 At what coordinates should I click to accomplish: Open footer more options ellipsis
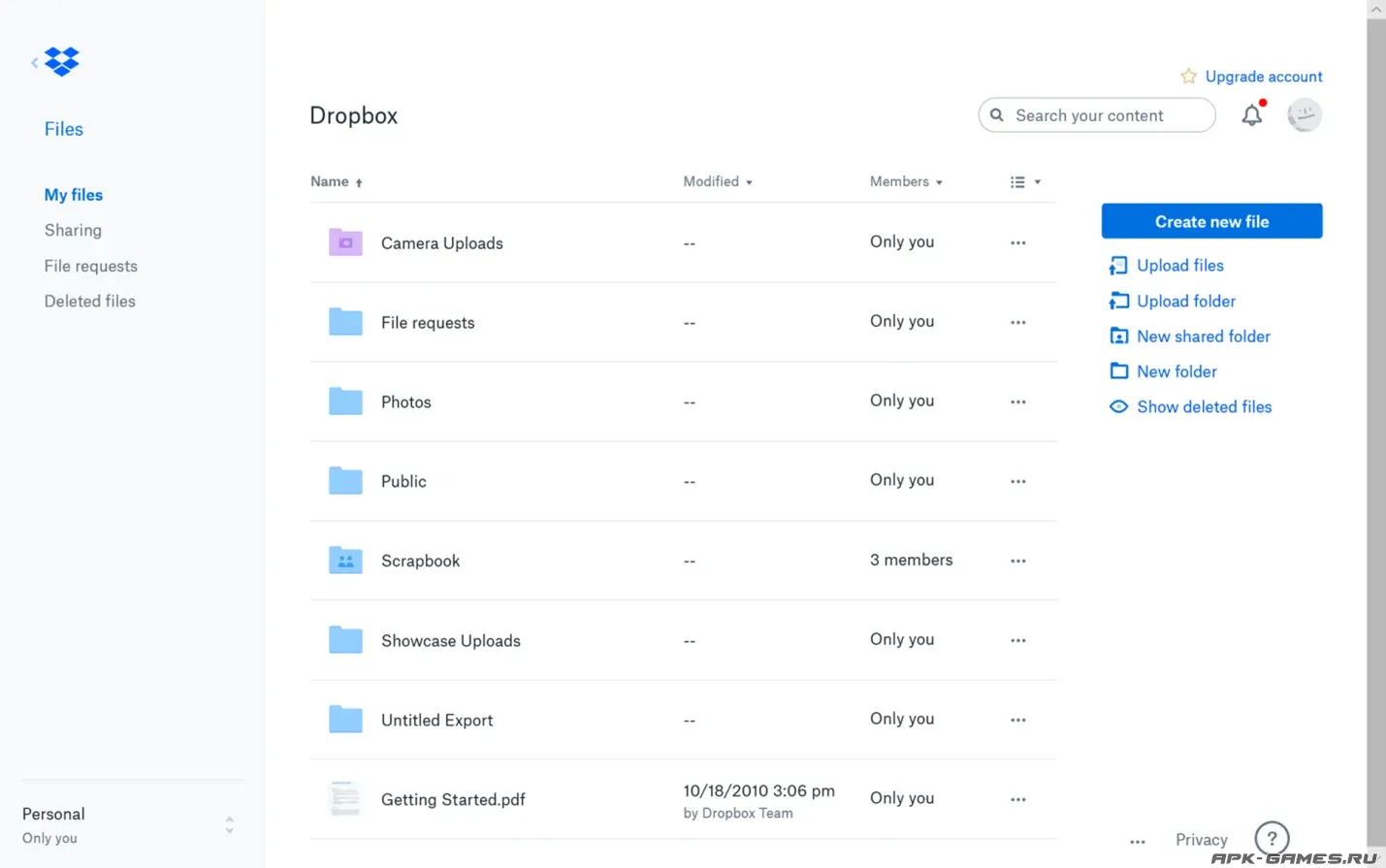(x=1138, y=842)
